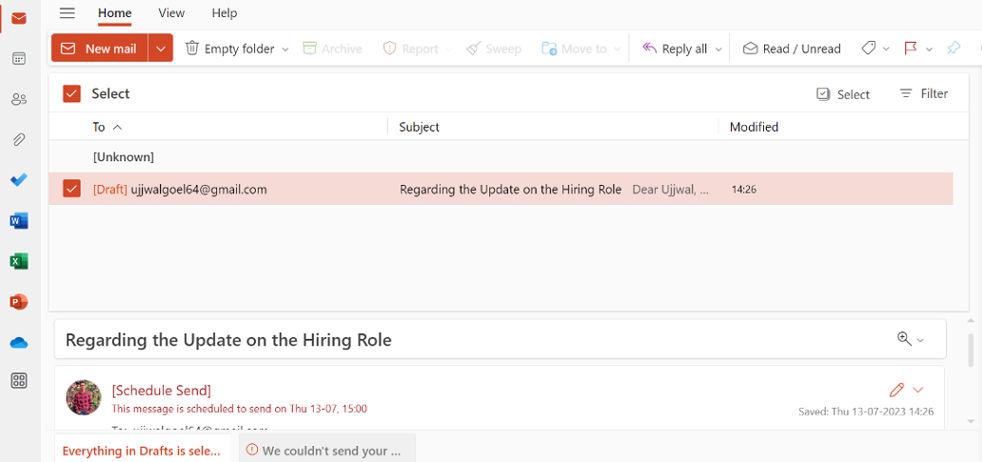The width and height of the screenshot is (982, 462).
Task: Open the Files attachment paperclip icon
Action: 19,140
